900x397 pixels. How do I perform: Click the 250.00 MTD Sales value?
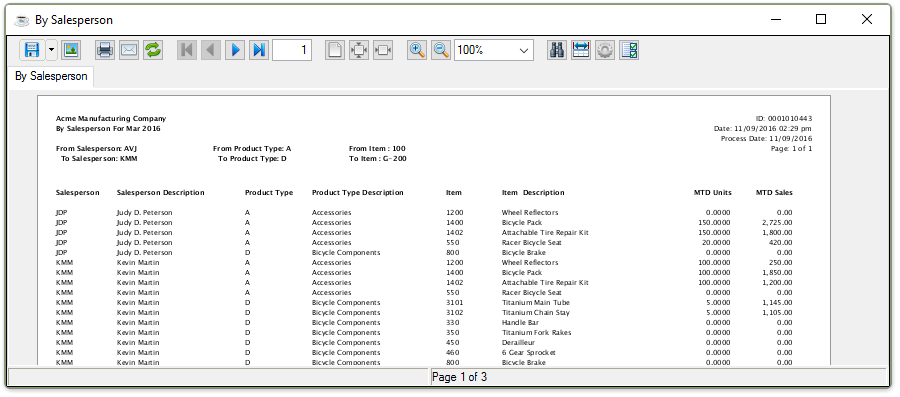point(781,263)
